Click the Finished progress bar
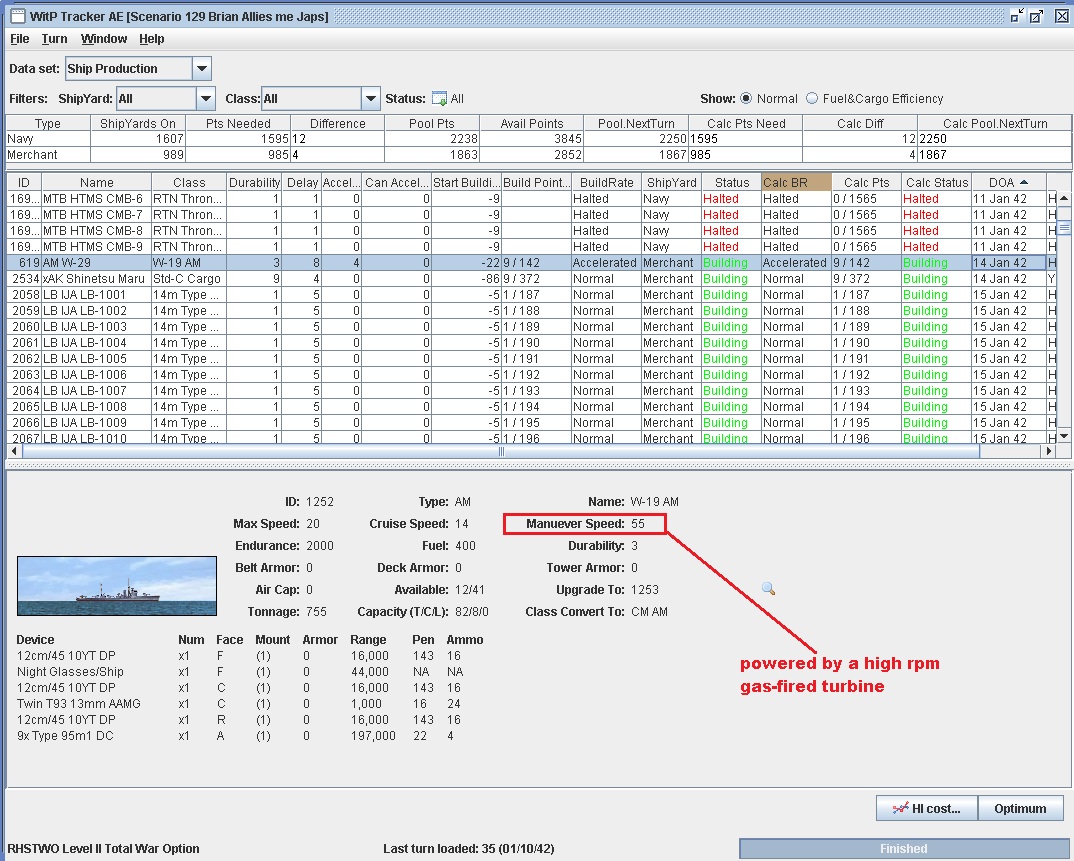This screenshot has width=1074, height=861. [903, 848]
